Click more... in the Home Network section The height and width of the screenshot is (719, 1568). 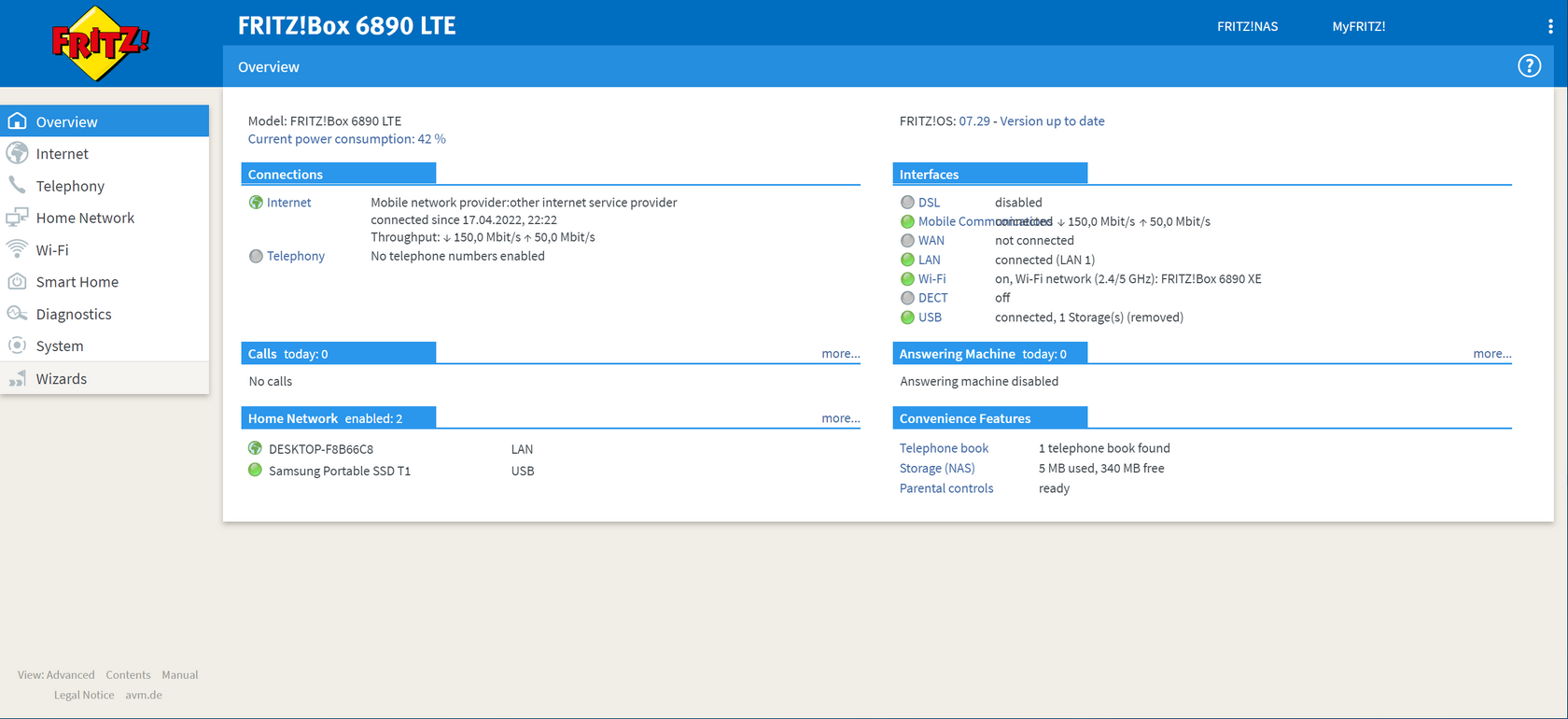tap(840, 418)
